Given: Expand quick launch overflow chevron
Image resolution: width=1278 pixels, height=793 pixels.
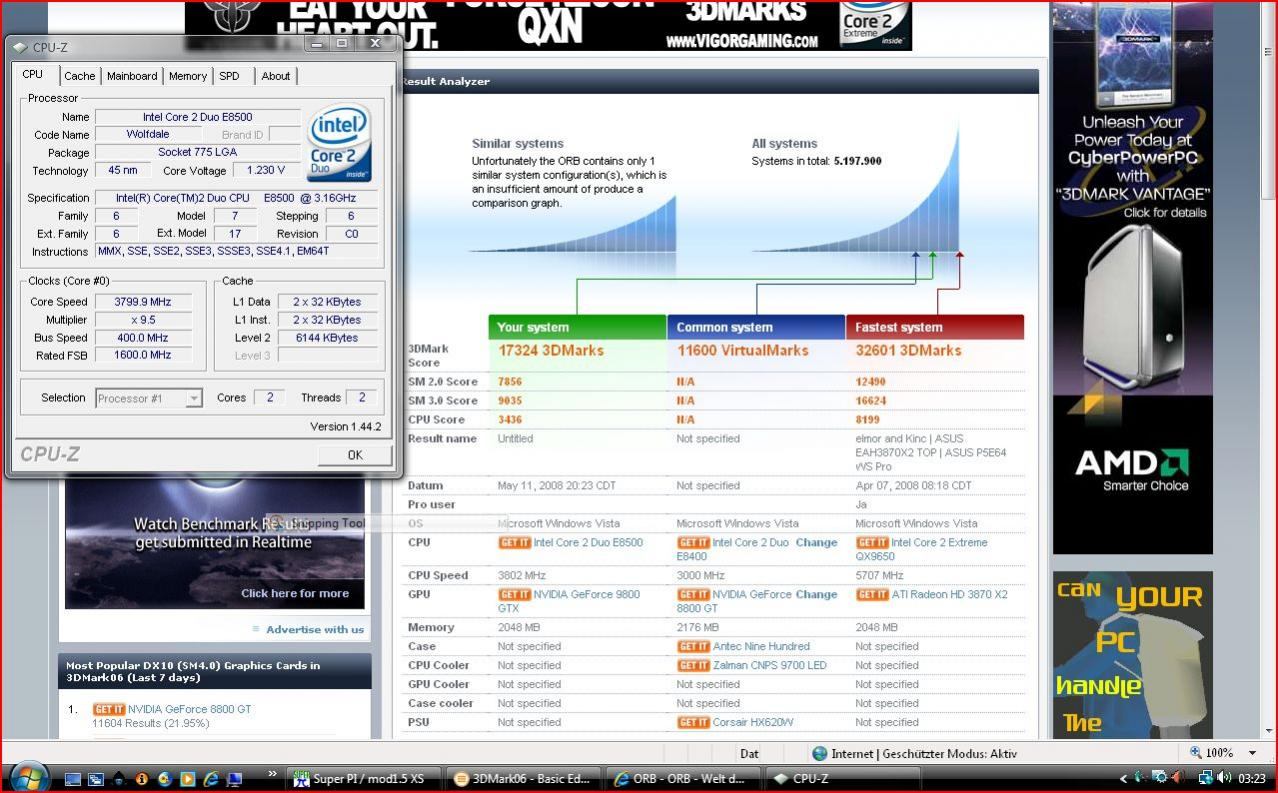Looking at the screenshot, I should click(x=273, y=773).
